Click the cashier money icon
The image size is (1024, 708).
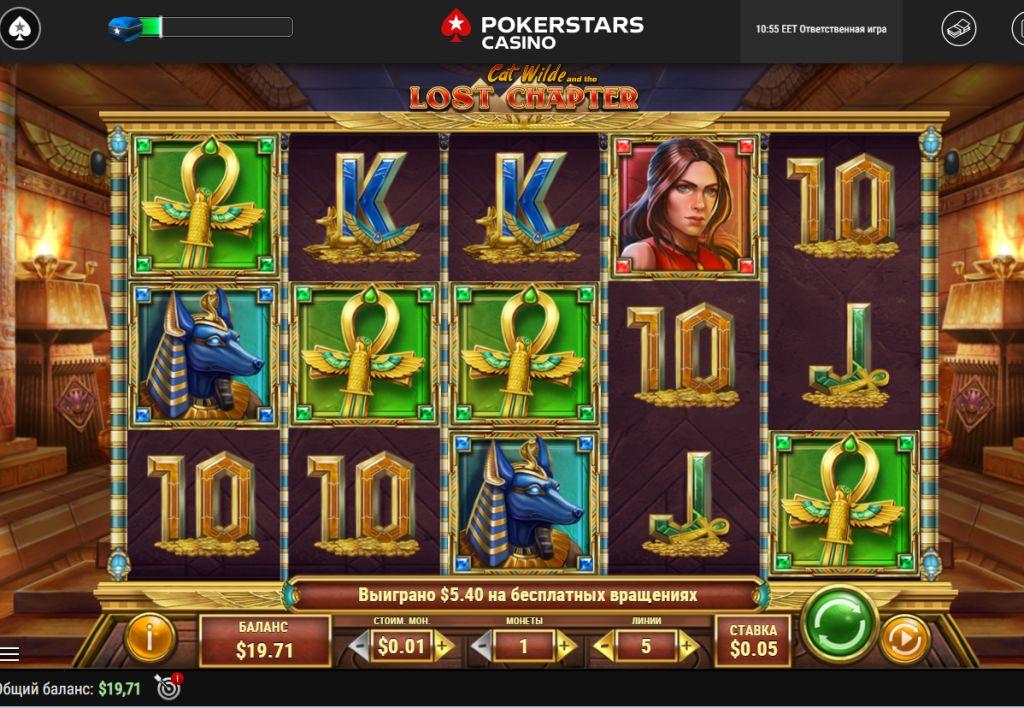click(959, 29)
